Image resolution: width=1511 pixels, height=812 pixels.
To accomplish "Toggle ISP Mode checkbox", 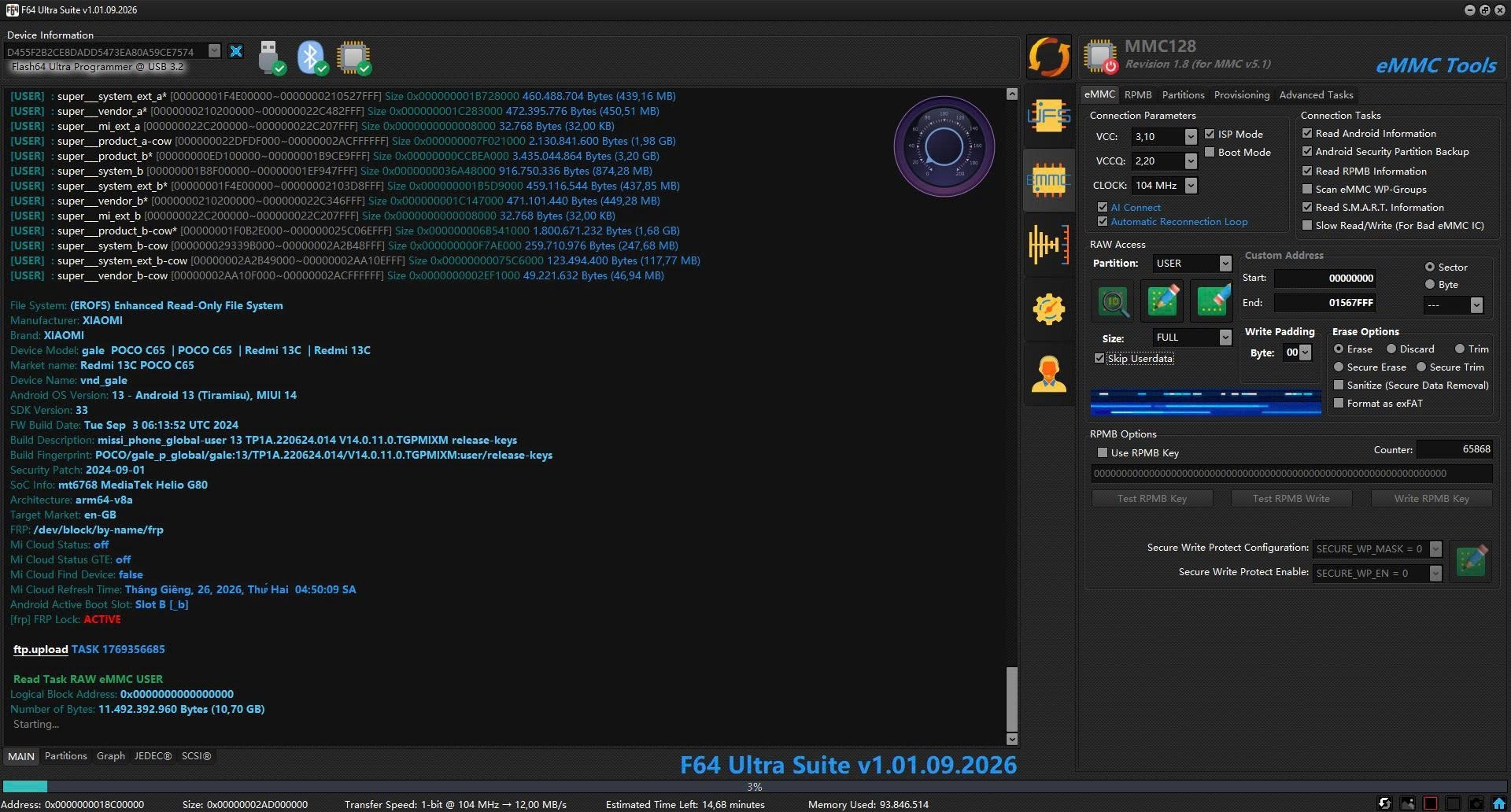I will pyautogui.click(x=1210, y=134).
